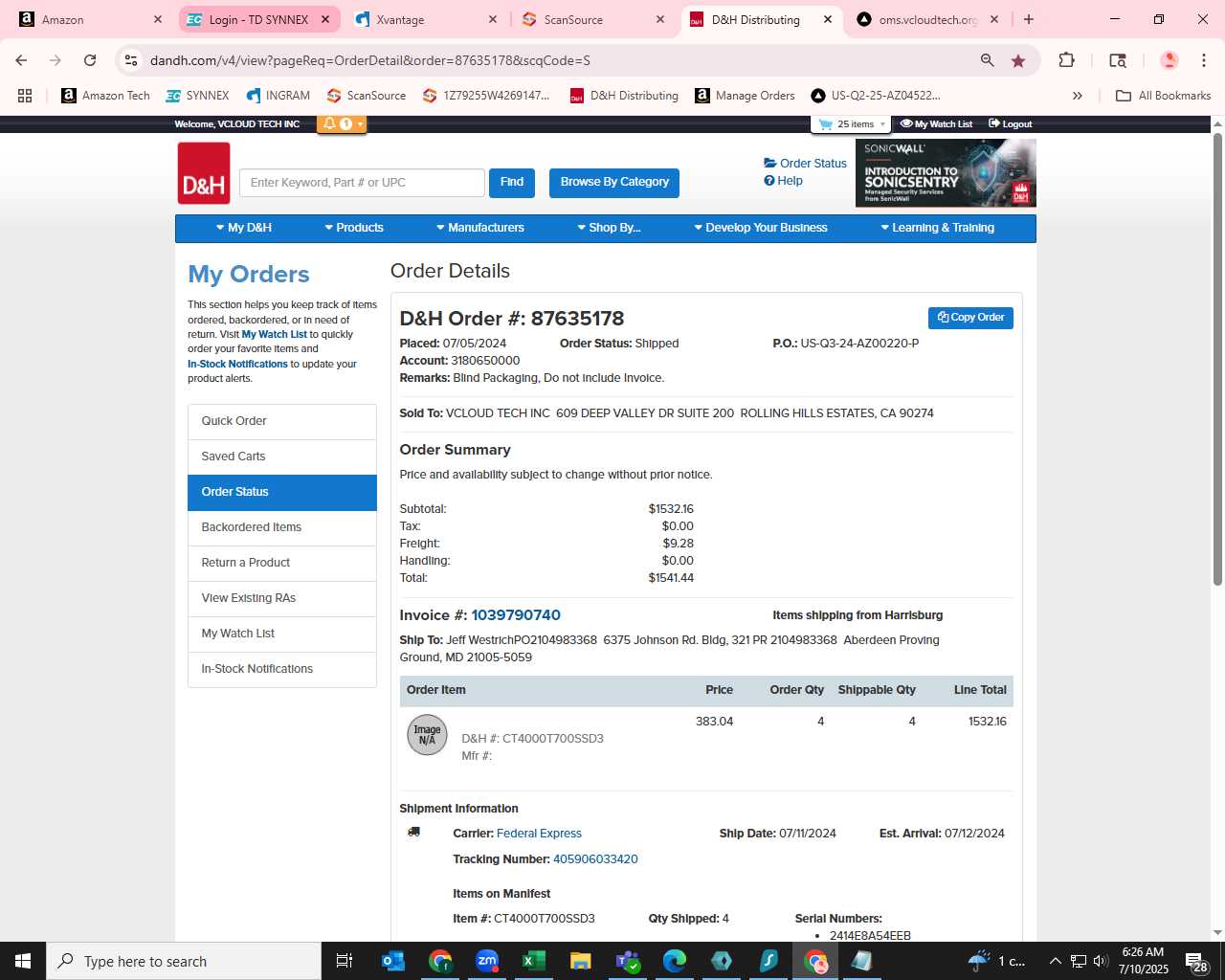This screenshot has width=1225, height=980.
Task: Open the browser extensions menu
Action: click(x=1066, y=60)
